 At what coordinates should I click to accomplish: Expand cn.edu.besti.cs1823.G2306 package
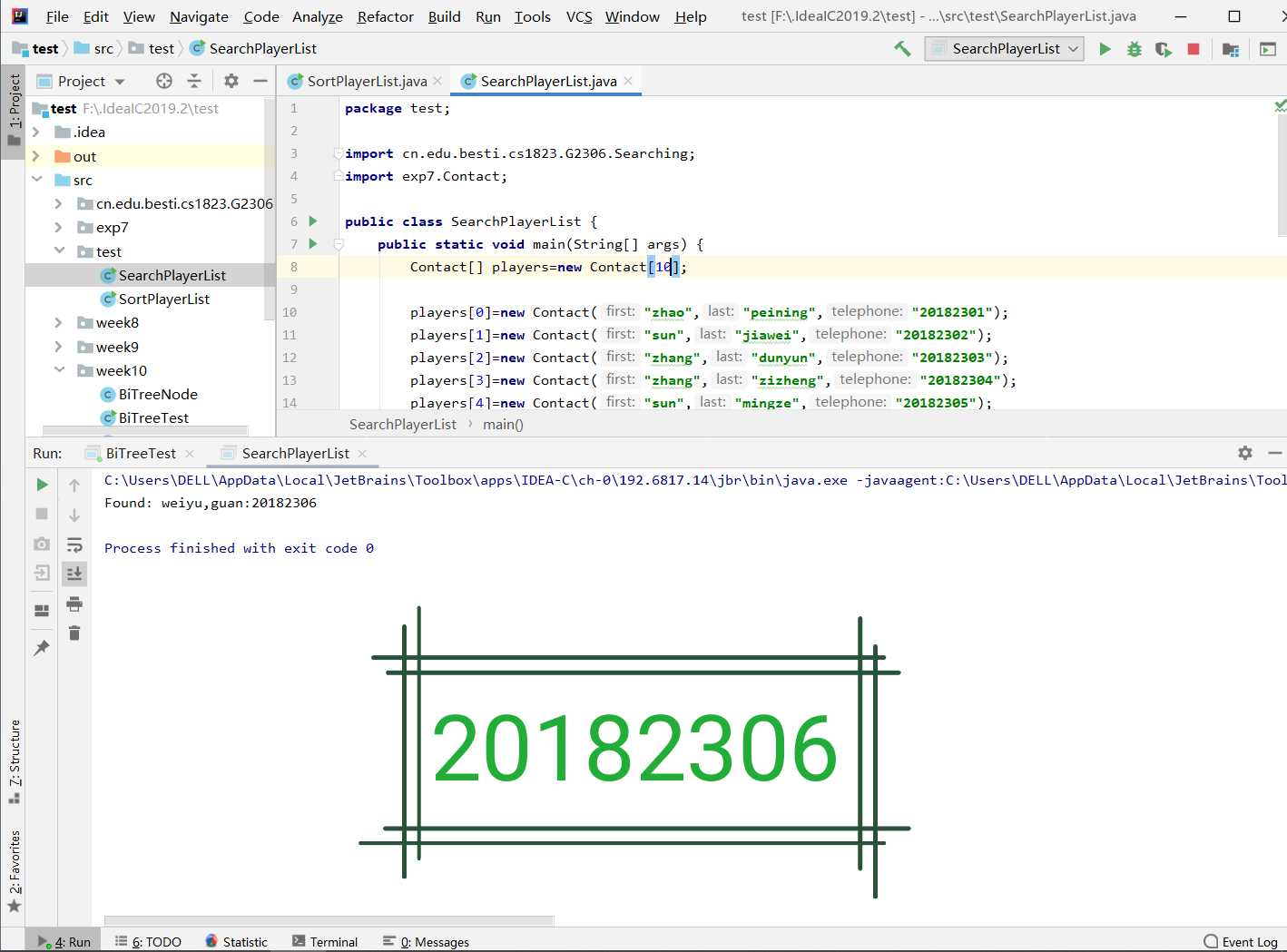point(58,204)
